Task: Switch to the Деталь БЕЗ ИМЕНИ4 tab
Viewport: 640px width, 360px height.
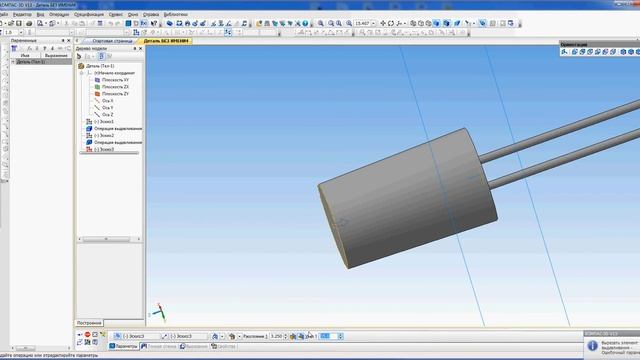Action: [166, 41]
